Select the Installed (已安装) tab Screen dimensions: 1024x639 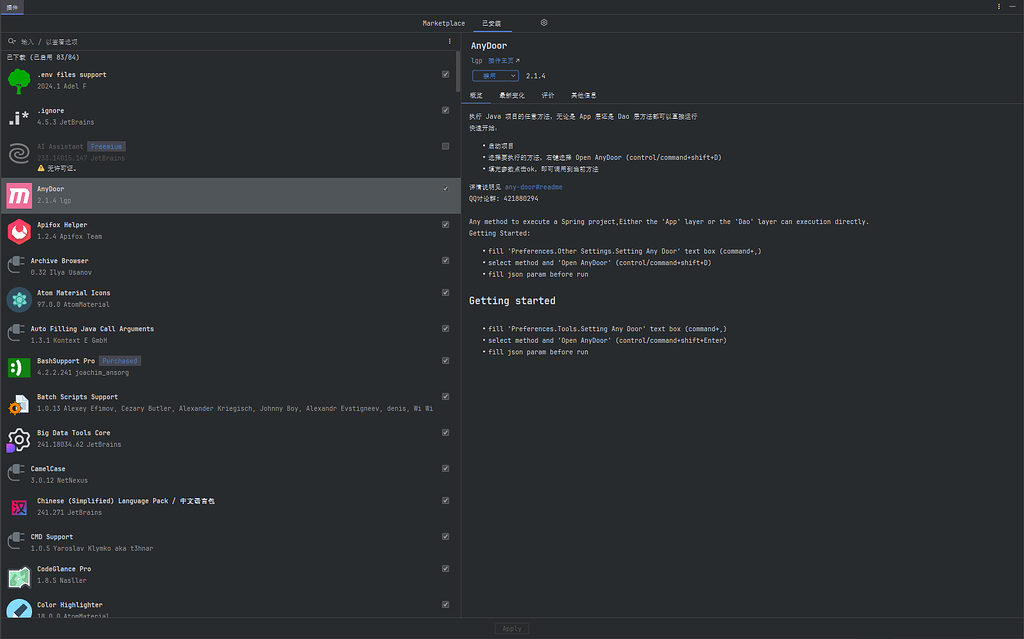[x=492, y=24]
